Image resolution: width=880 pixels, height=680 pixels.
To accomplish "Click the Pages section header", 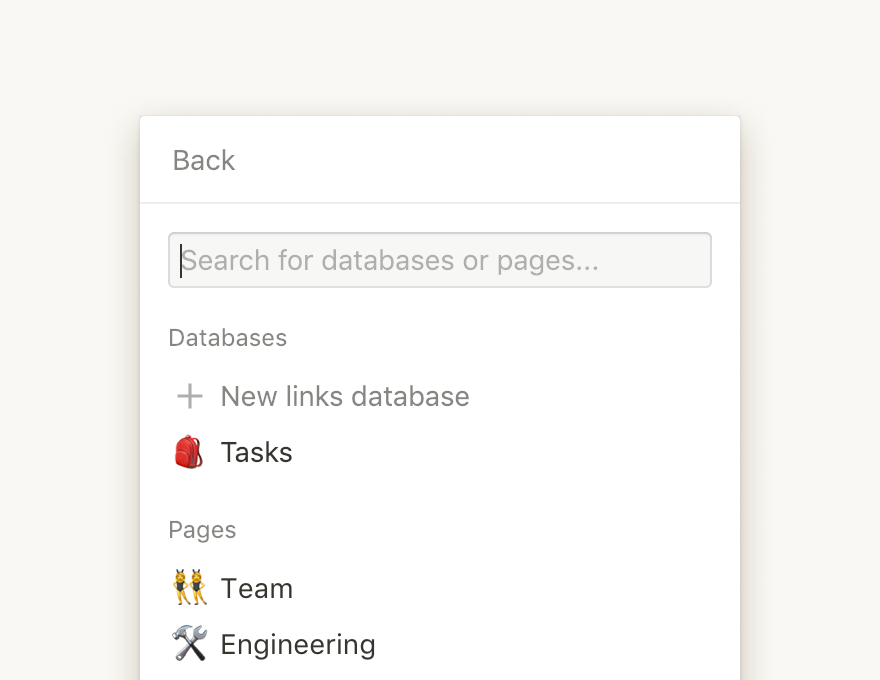I will [x=203, y=530].
